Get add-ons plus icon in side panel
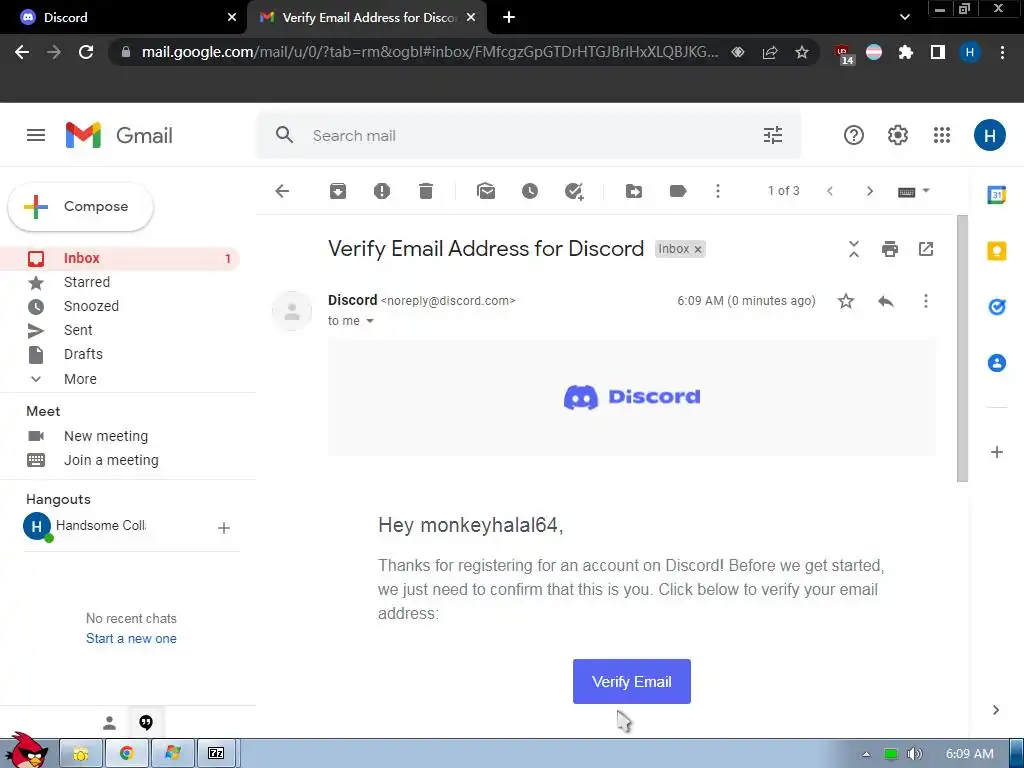 [997, 452]
